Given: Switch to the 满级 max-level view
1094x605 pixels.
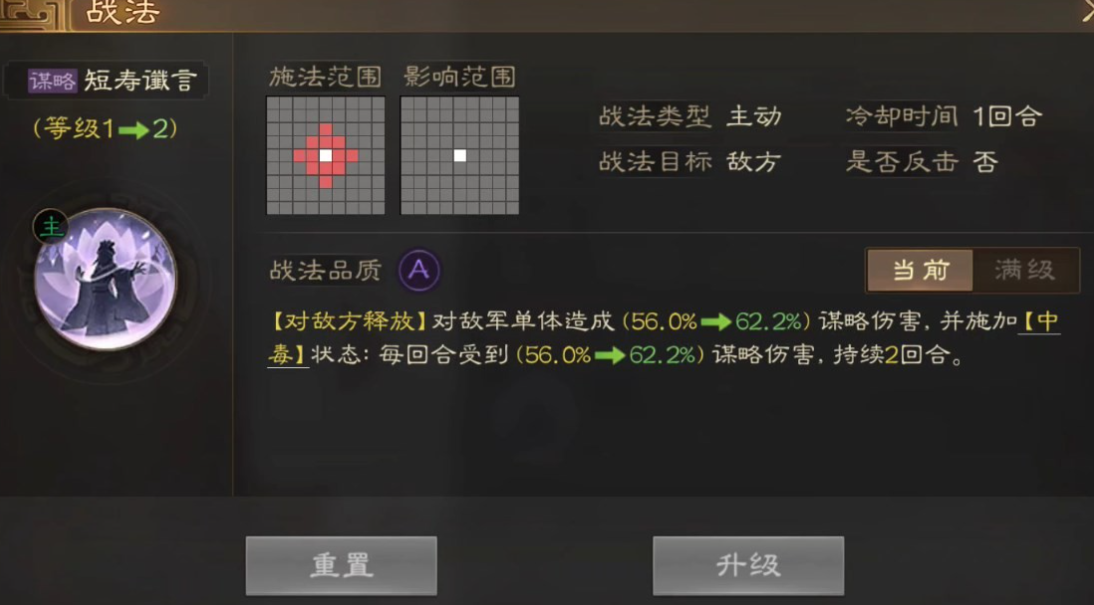Looking at the screenshot, I should click(x=1025, y=270).
